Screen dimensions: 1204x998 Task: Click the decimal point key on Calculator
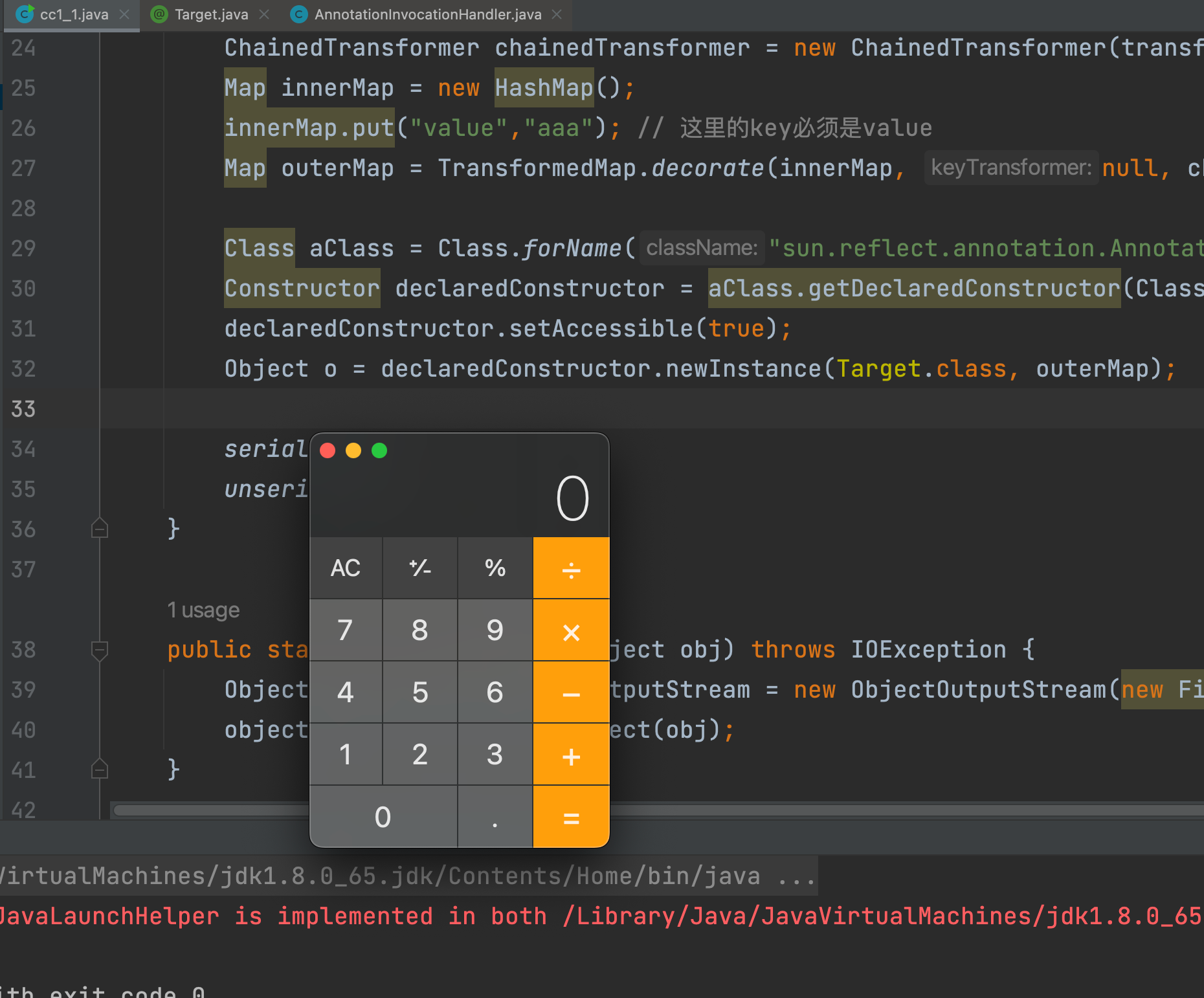[495, 817]
